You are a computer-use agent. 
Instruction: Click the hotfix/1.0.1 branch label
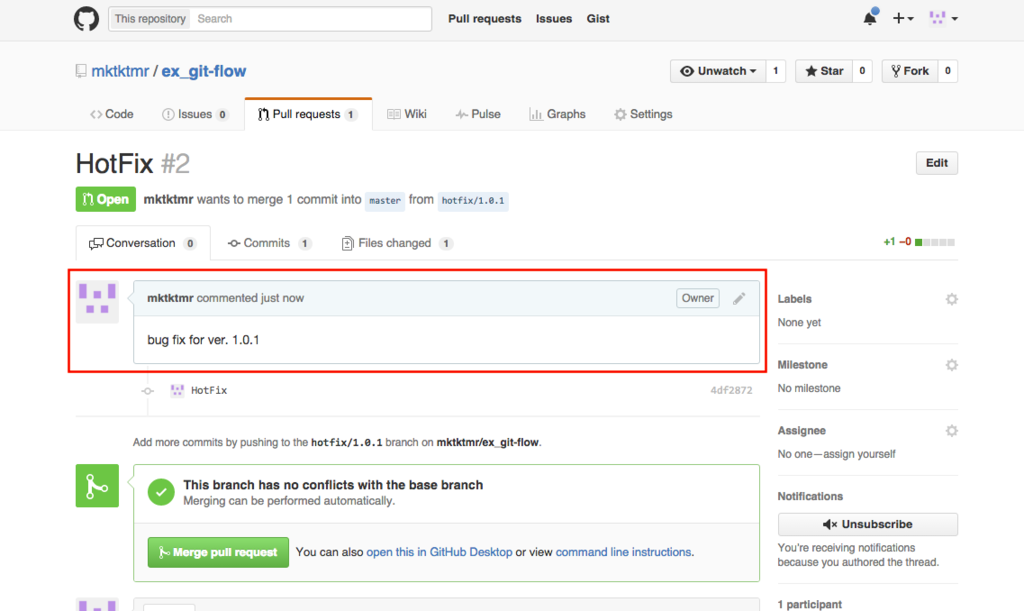click(x=473, y=200)
